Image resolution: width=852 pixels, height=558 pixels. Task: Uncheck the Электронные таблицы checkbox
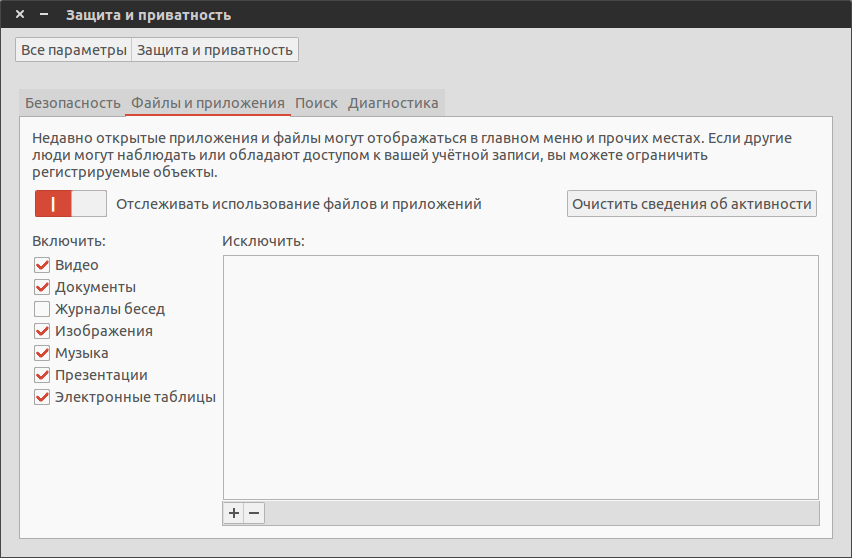[42, 397]
